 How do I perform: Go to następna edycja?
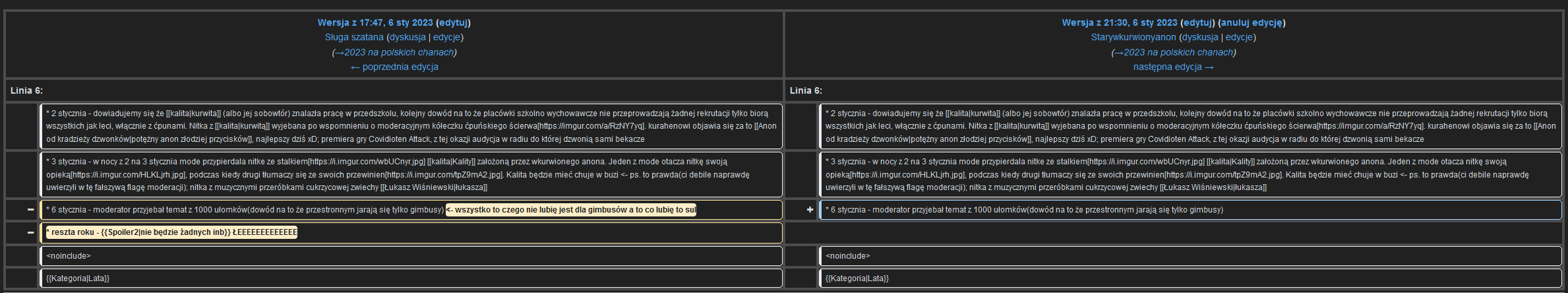click(1174, 67)
